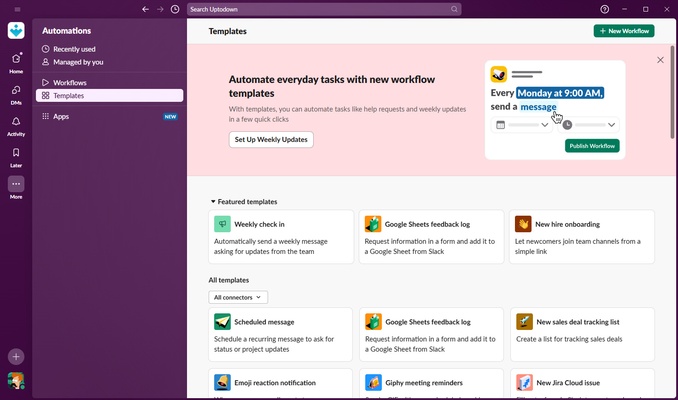Click the message link in preview

pos(538,107)
